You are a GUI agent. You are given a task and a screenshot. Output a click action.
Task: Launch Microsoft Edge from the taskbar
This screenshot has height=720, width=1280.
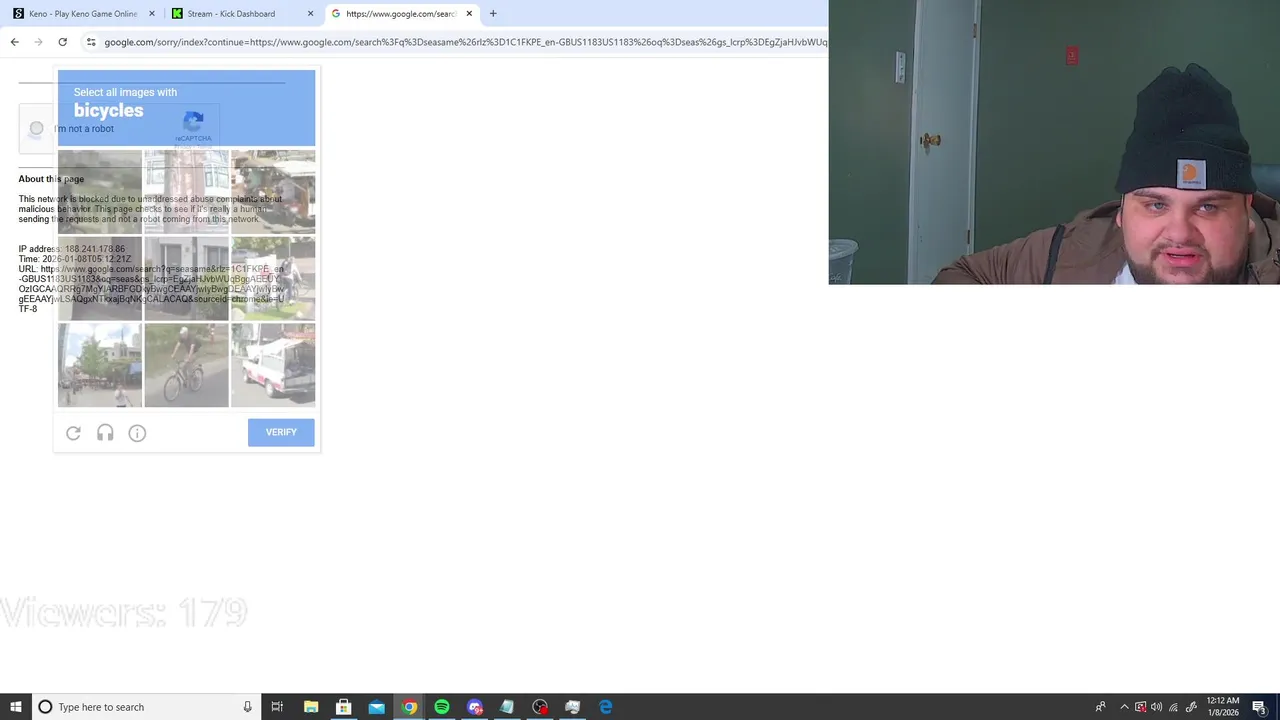click(x=605, y=707)
